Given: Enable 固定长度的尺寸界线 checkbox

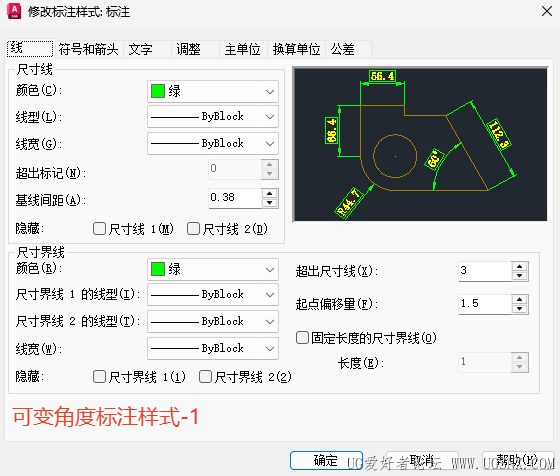Looking at the screenshot, I should pyautogui.click(x=302, y=337).
